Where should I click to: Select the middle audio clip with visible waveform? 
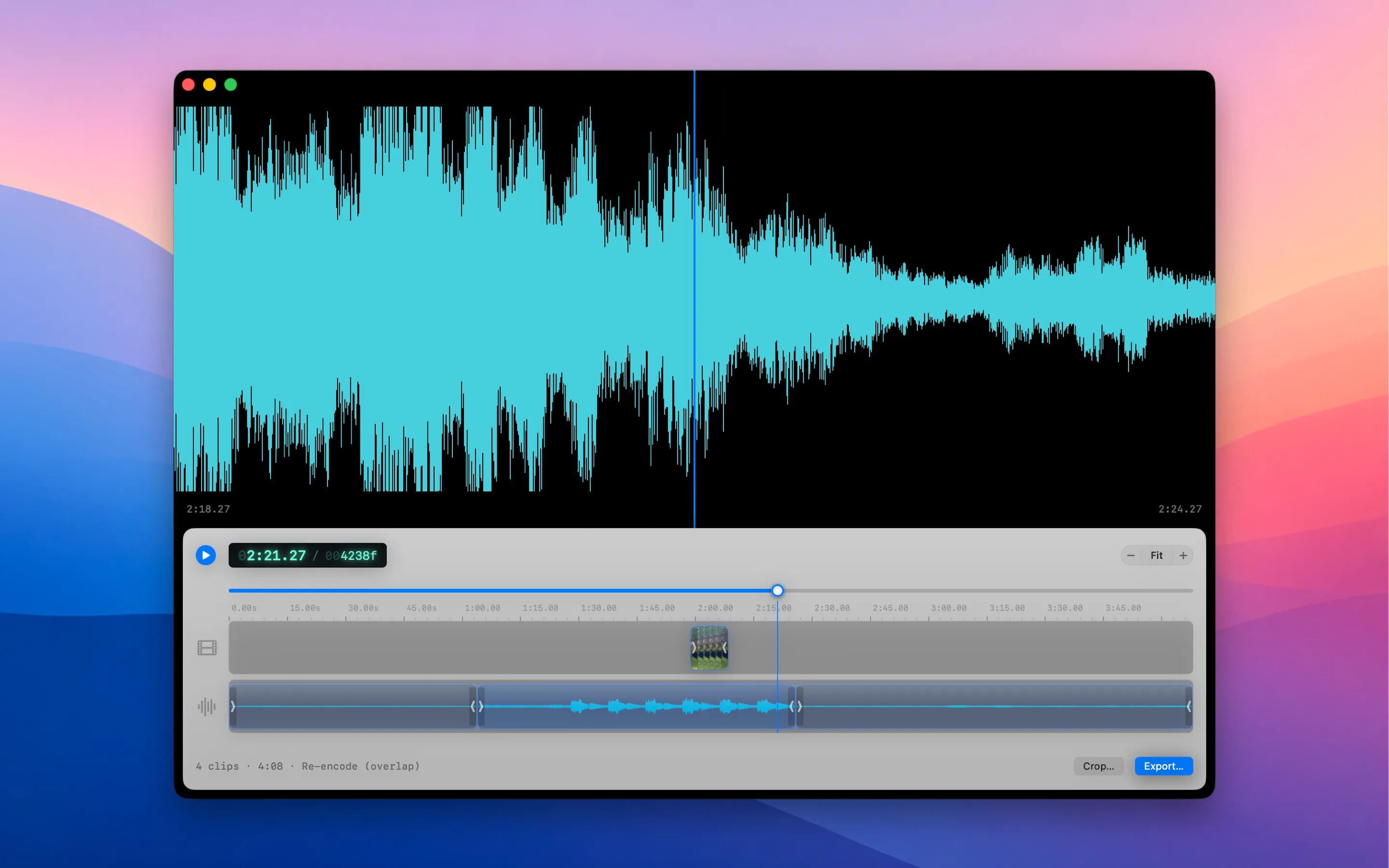(636, 706)
